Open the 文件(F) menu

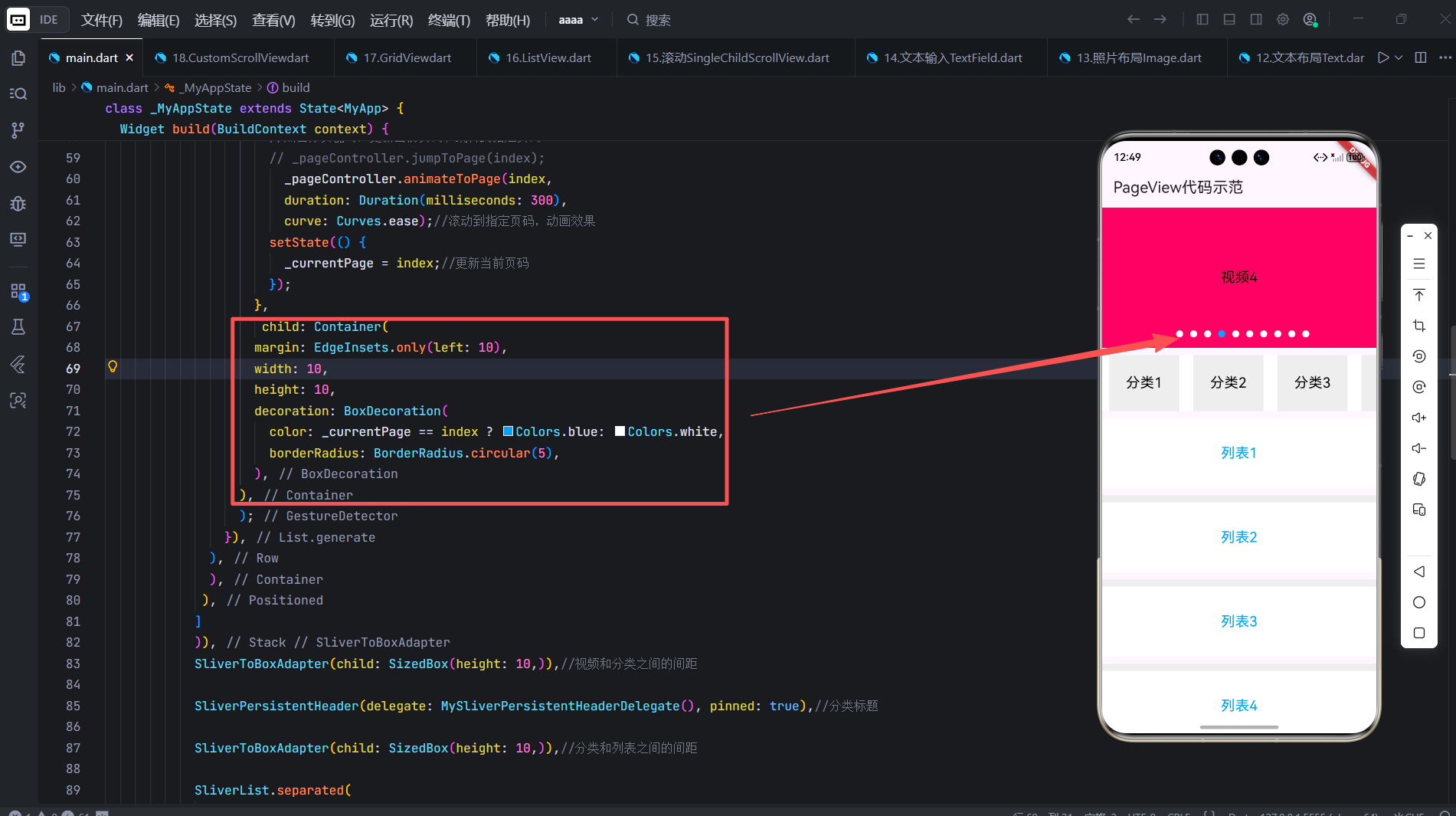pos(101,20)
